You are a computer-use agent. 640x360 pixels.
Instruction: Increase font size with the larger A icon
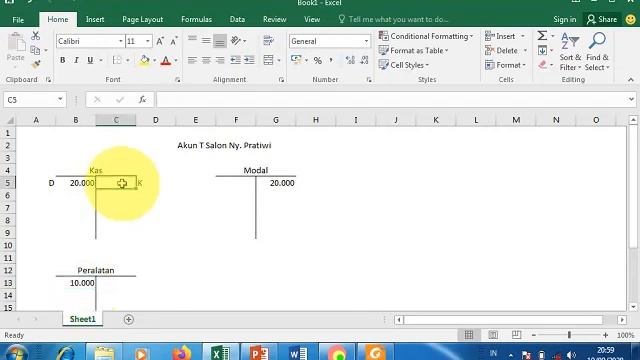pos(160,41)
